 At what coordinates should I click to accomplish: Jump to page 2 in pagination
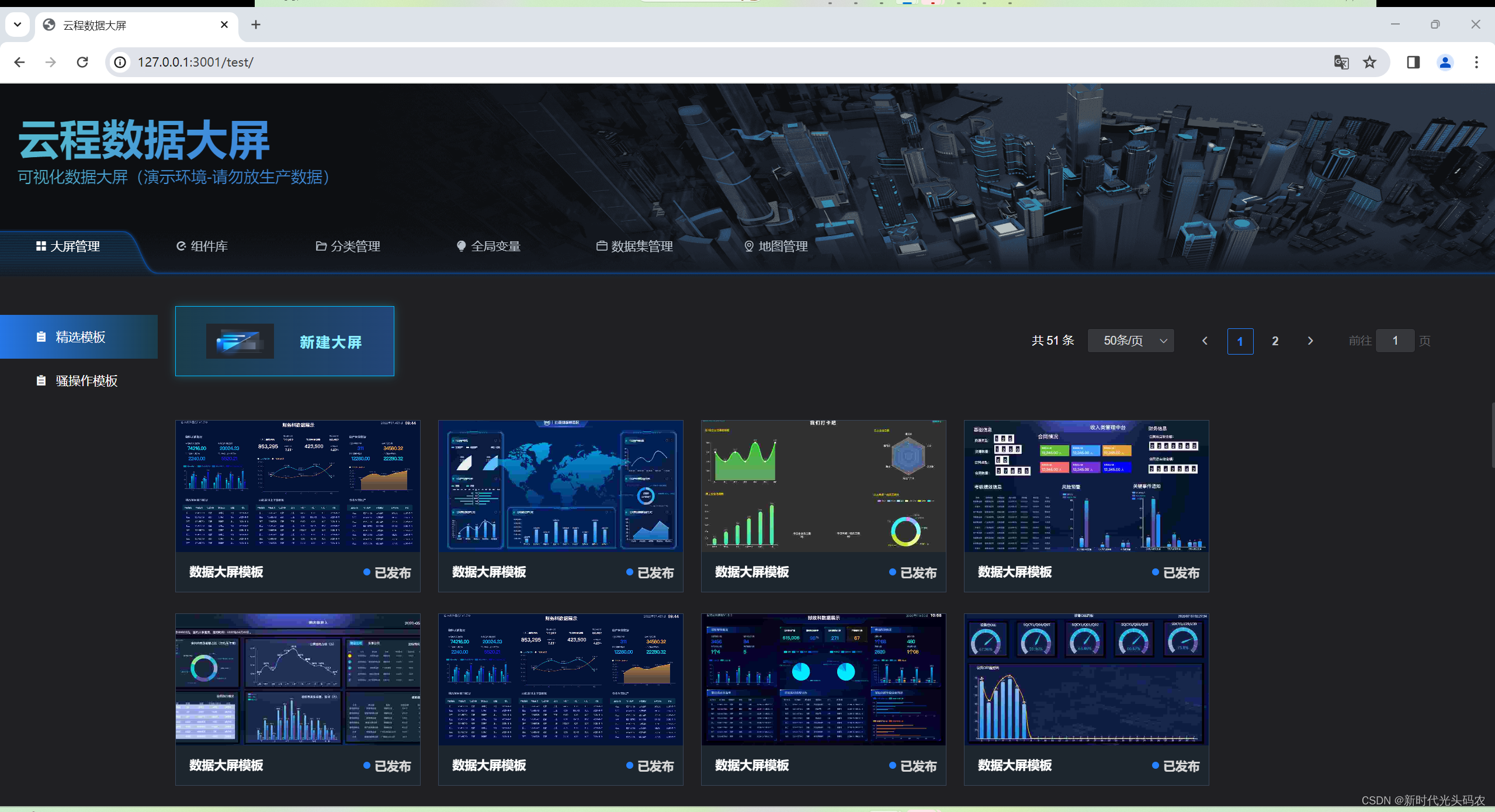point(1275,341)
